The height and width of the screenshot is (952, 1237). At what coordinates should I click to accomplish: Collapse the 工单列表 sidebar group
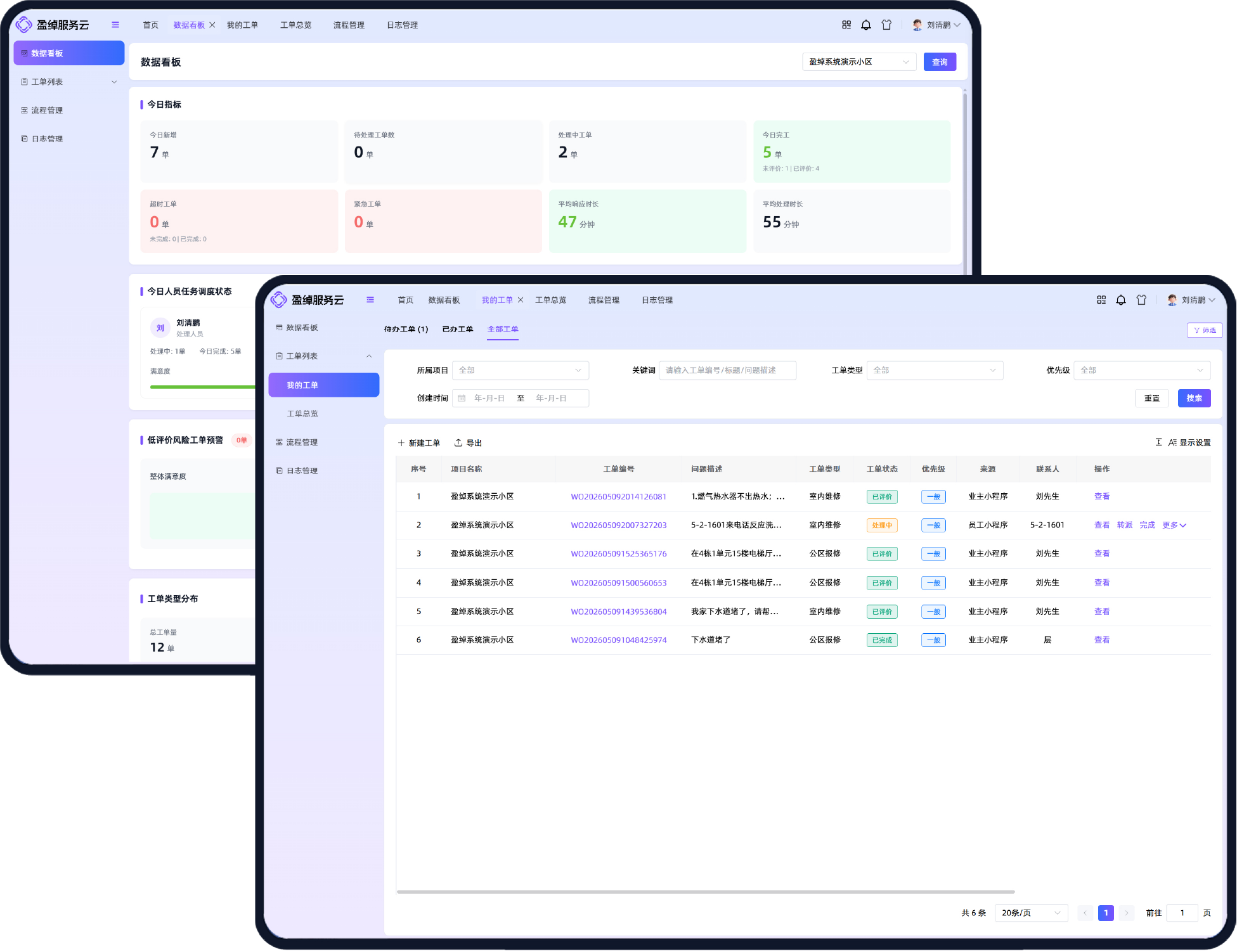(369, 356)
